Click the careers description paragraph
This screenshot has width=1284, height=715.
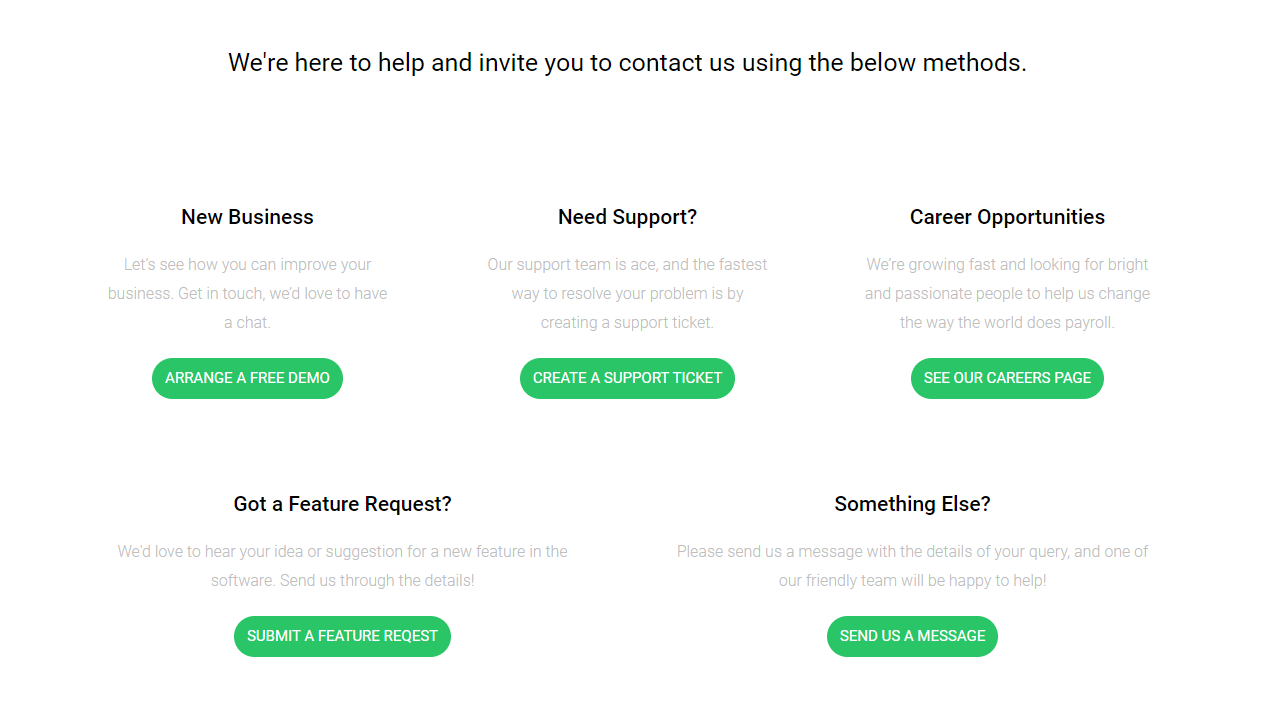(x=1007, y=293)
